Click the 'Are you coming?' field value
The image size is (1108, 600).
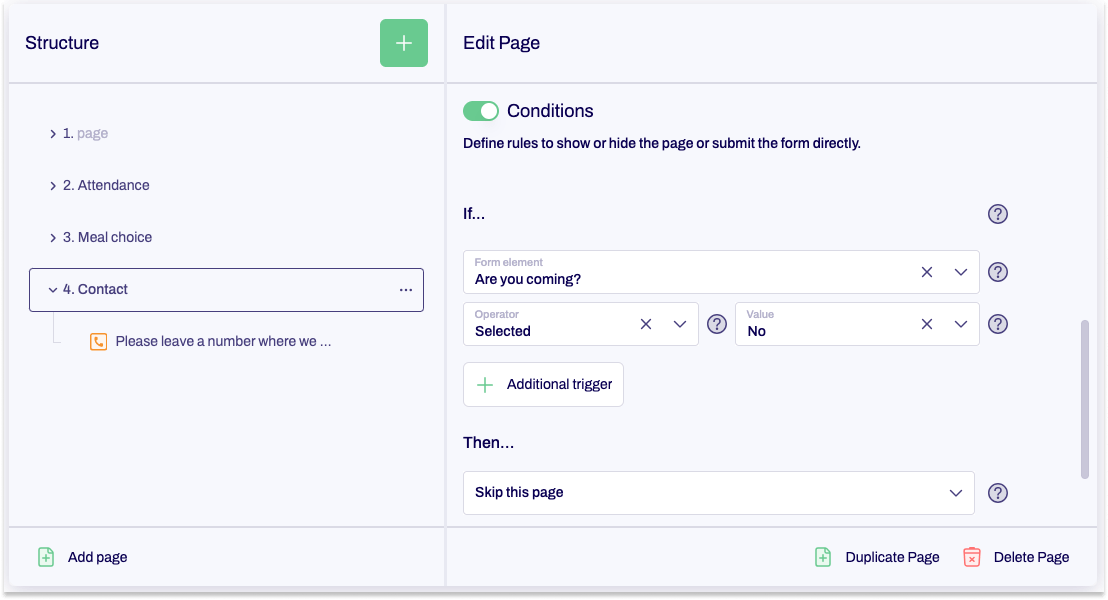[528, 280]
